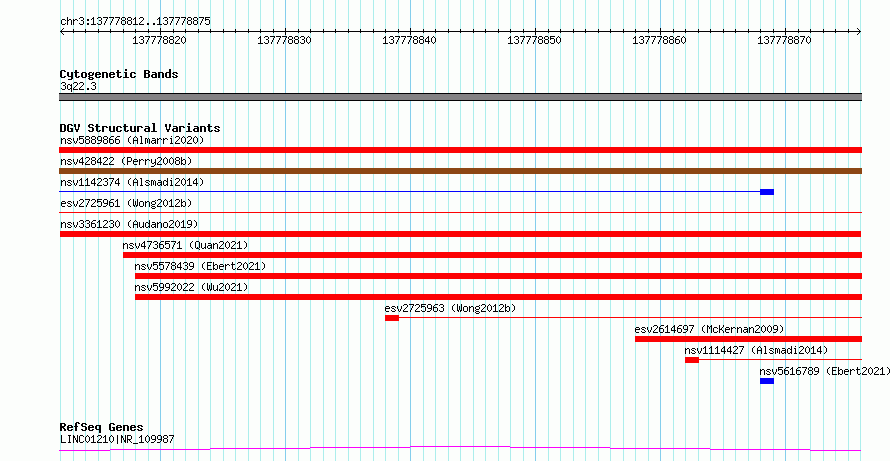Click blue block below nsv1142374 label
Viewport: 890px width, 461px height.
click(767, 192)
